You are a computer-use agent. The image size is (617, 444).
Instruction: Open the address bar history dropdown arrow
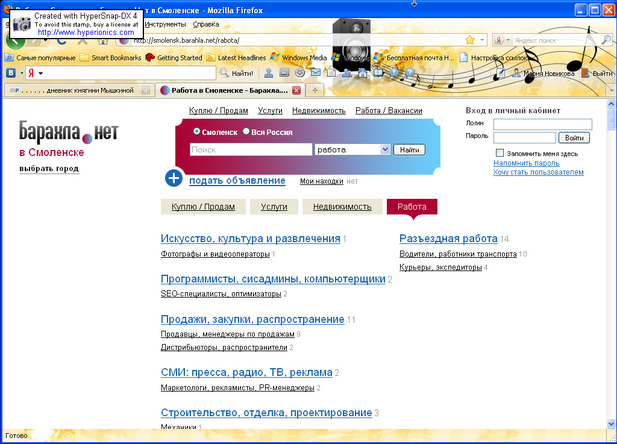coord(482,40)
